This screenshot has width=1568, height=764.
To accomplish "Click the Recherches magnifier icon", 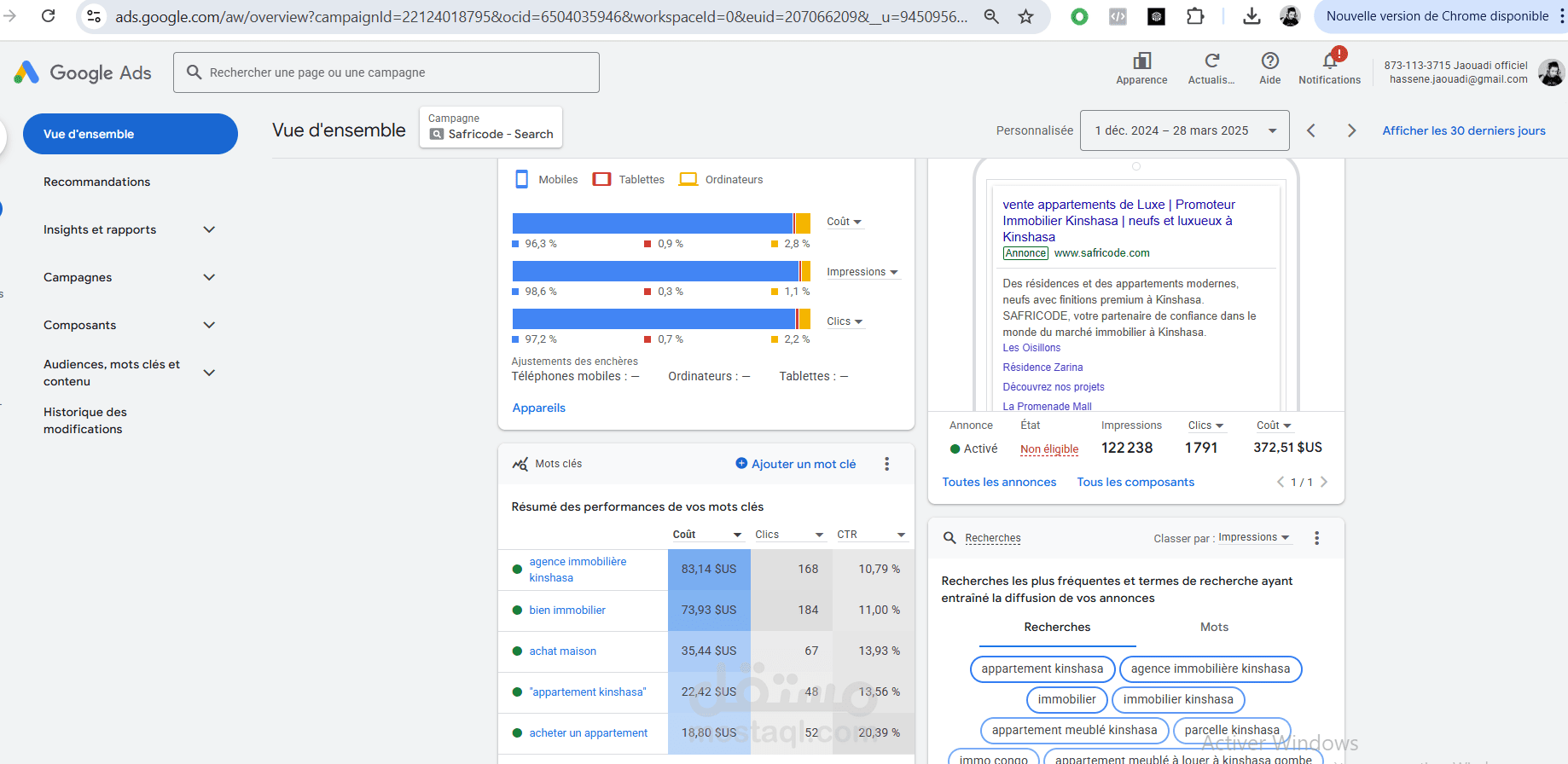I will coord(950,538).
